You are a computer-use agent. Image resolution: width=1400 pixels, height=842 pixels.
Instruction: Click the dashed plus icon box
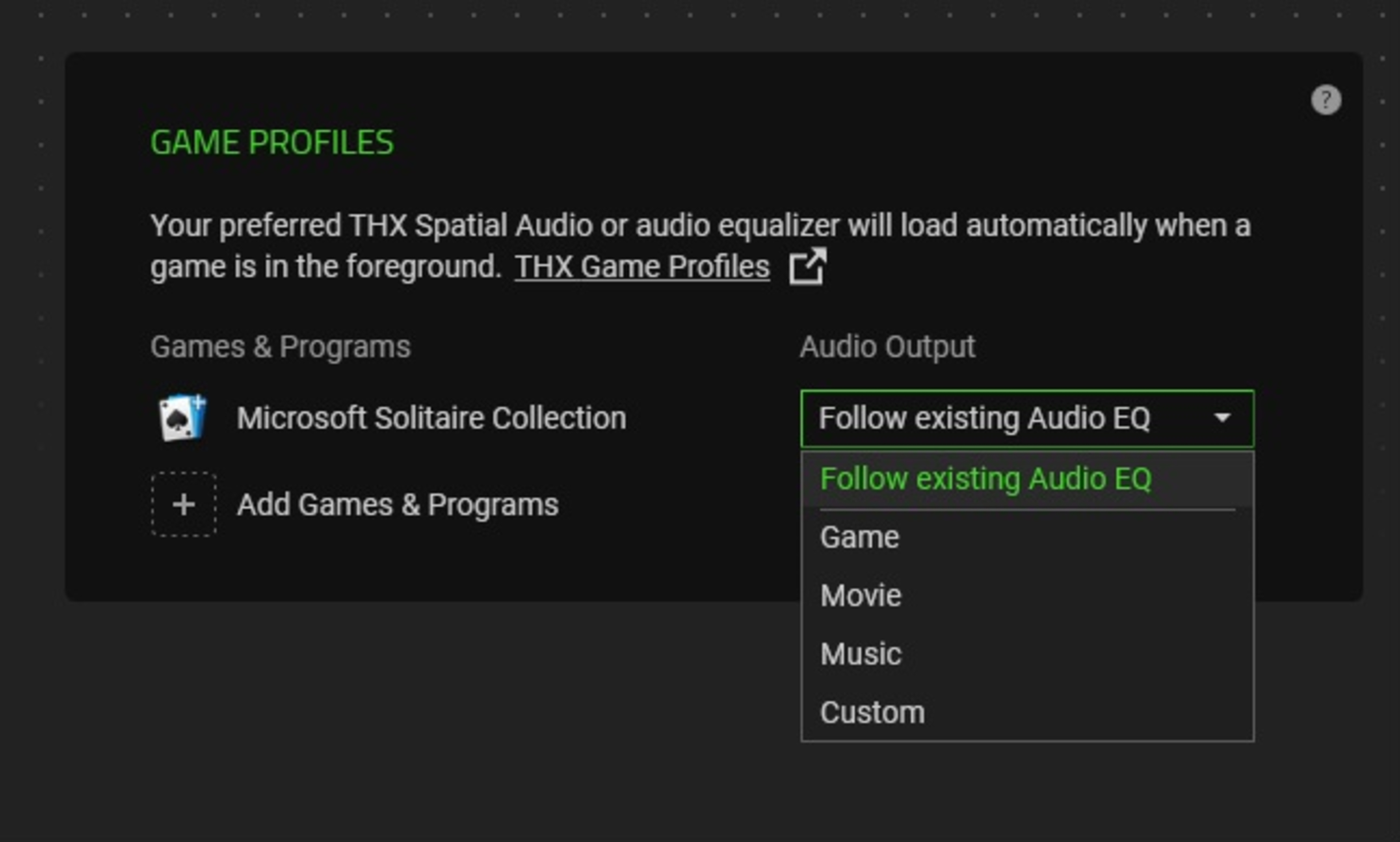tap(183, 504)
